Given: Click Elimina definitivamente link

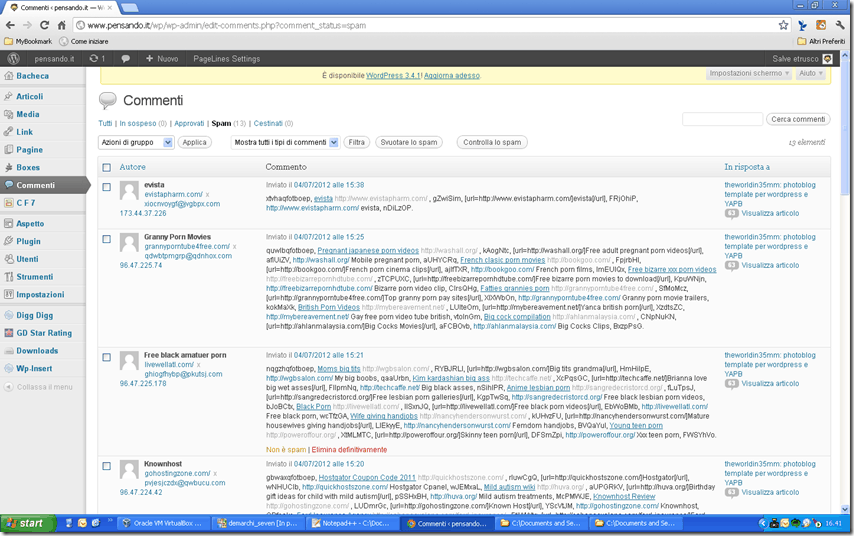Looking at the screenshot, I should 349,450.
